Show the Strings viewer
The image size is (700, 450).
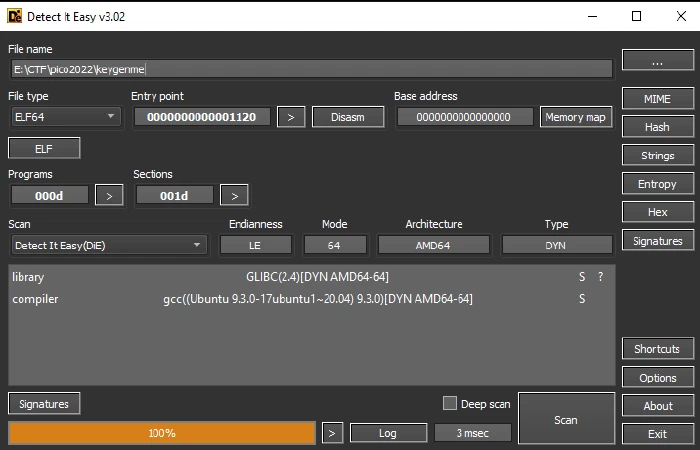(658, 155)
